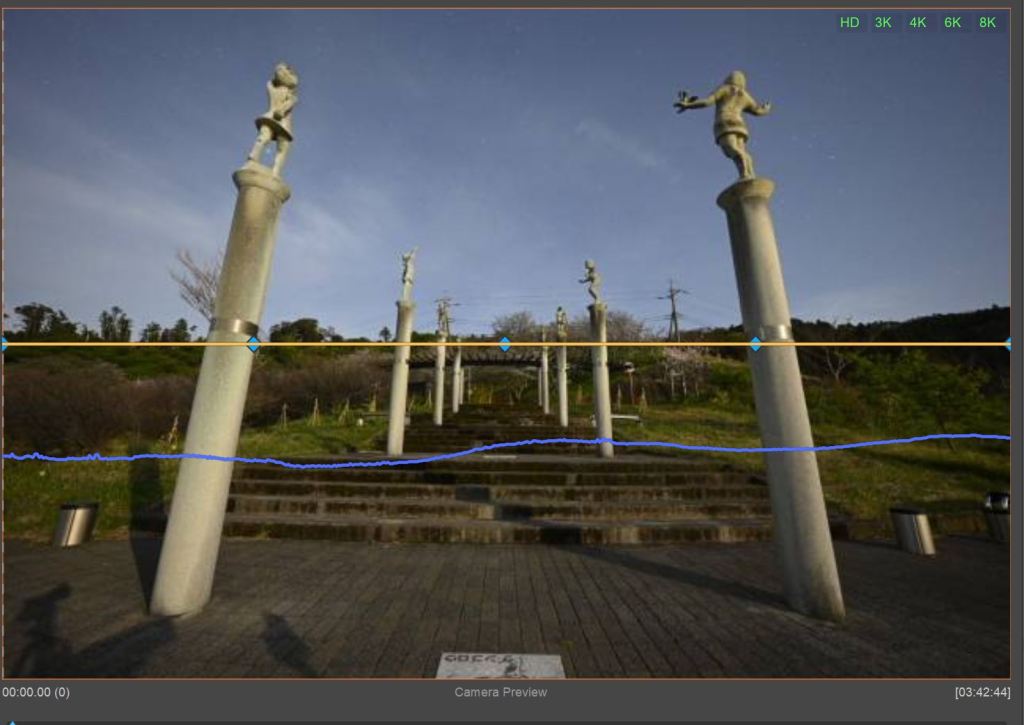Choose the 4K resolution option

click(x=917, y=22)
